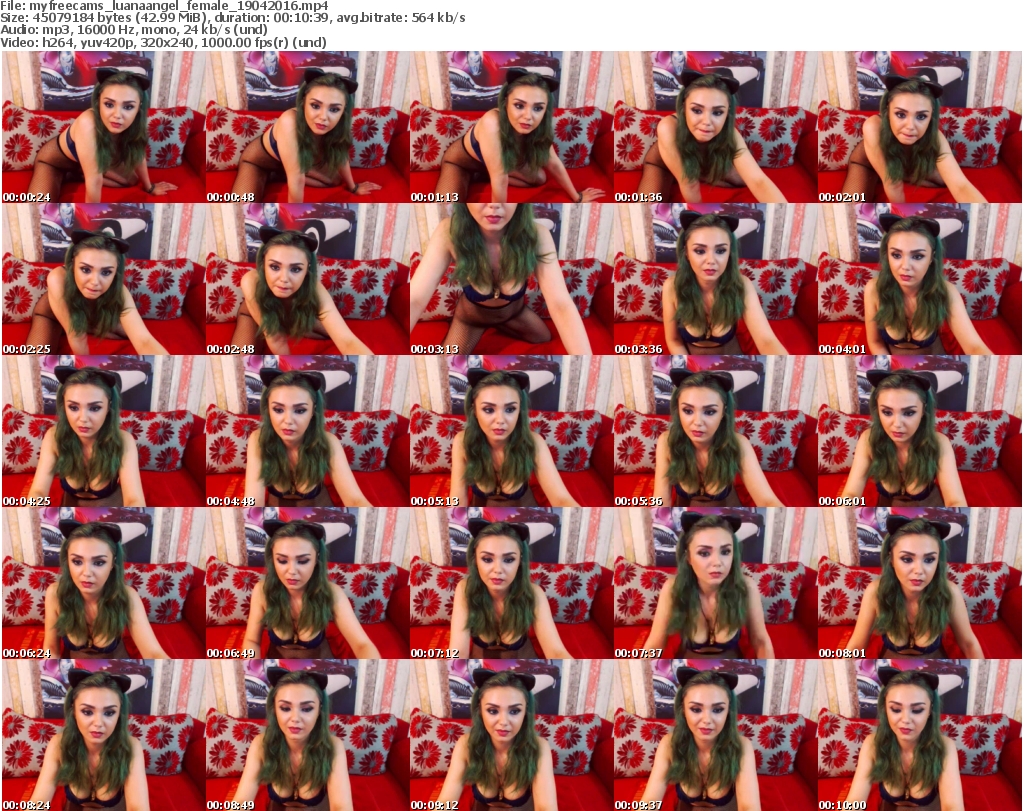Select the thumbnail stamped 00:03:36
This screenshot has height=811, width=1024.
tap(715, 279)
